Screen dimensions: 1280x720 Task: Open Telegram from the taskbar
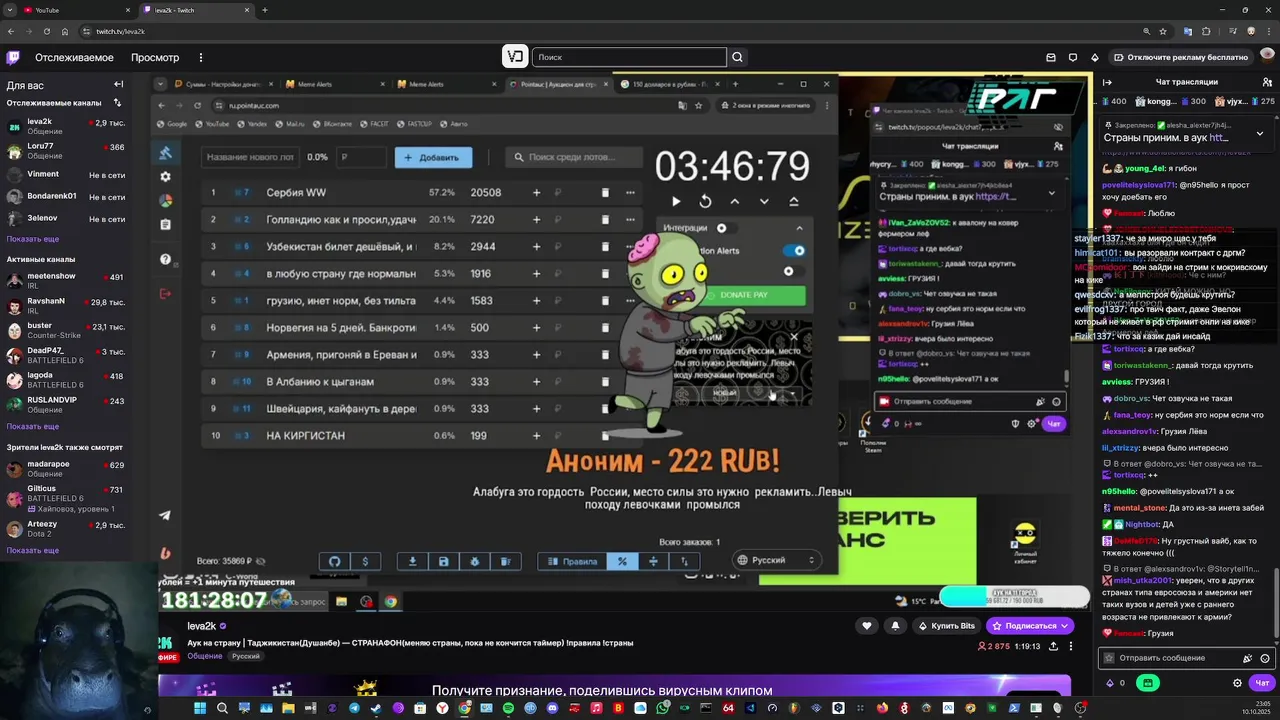354,708
